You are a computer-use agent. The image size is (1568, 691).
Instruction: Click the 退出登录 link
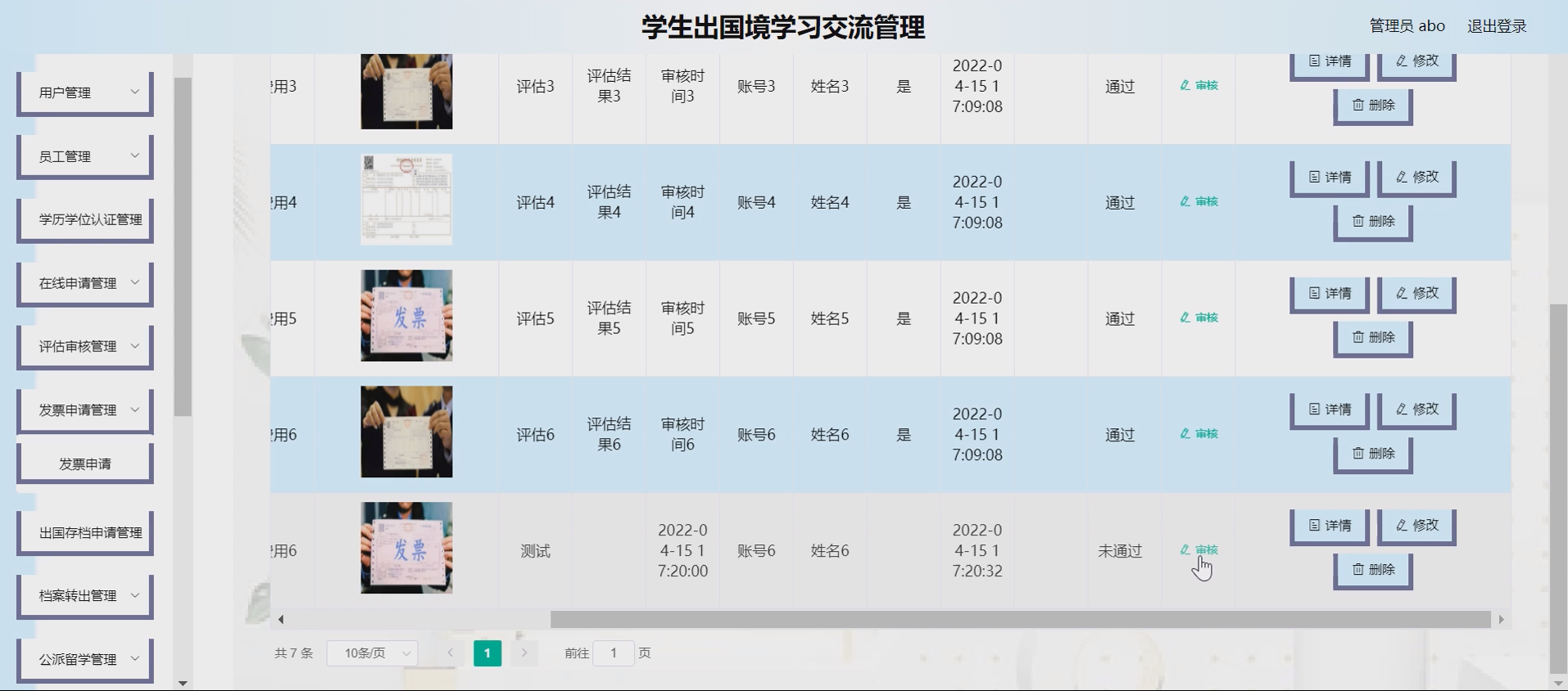coord(1496,26)
